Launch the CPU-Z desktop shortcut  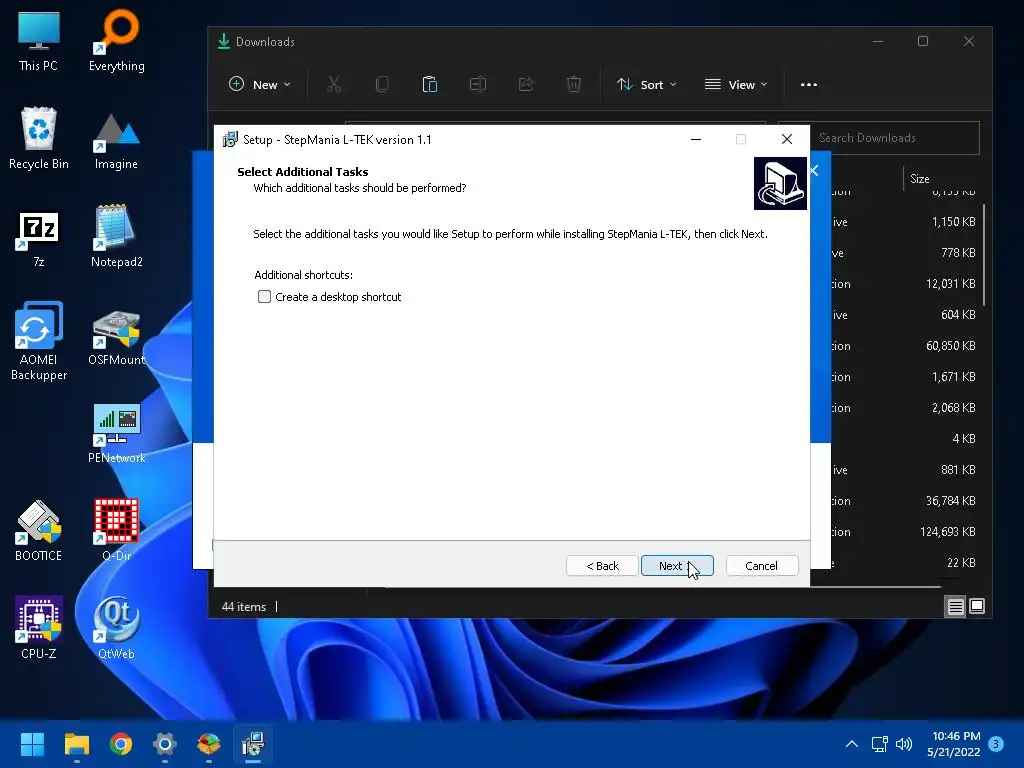pyautogui.click(x=39, y=628)
